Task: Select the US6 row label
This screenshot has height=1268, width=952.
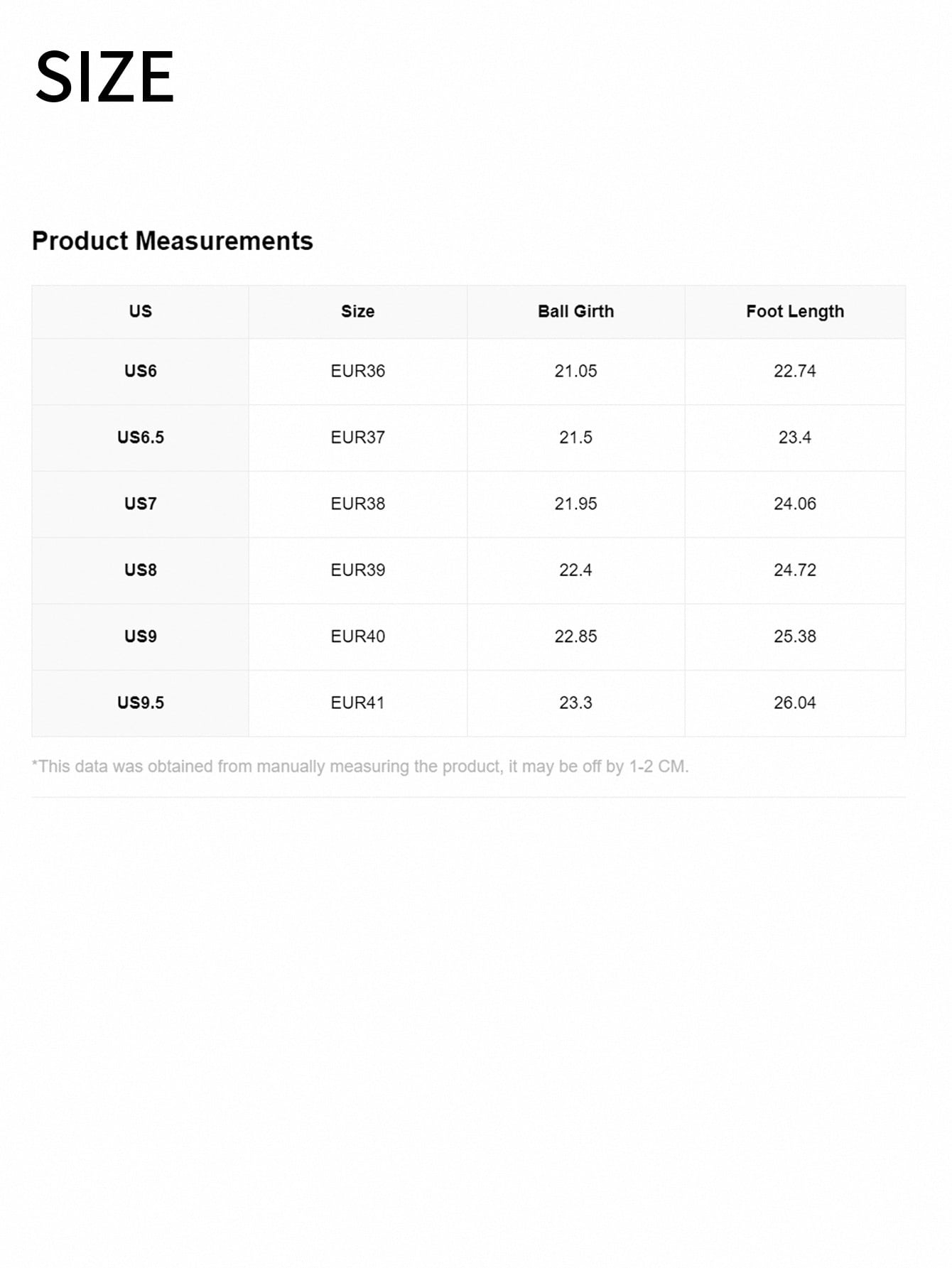Action: [141, 371]
